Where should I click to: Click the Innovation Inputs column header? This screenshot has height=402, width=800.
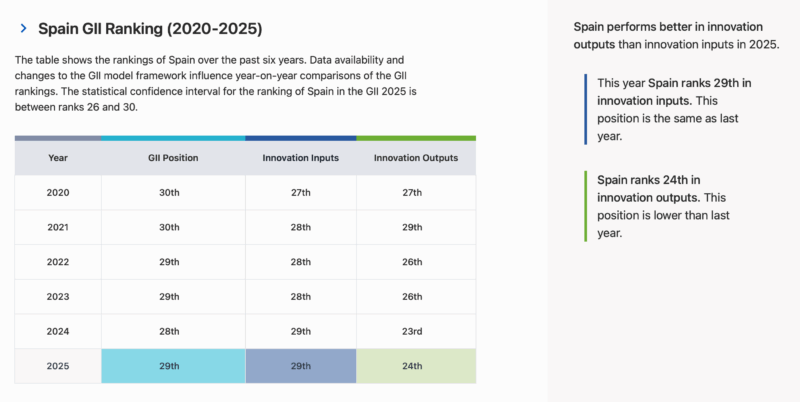(300, 158)
